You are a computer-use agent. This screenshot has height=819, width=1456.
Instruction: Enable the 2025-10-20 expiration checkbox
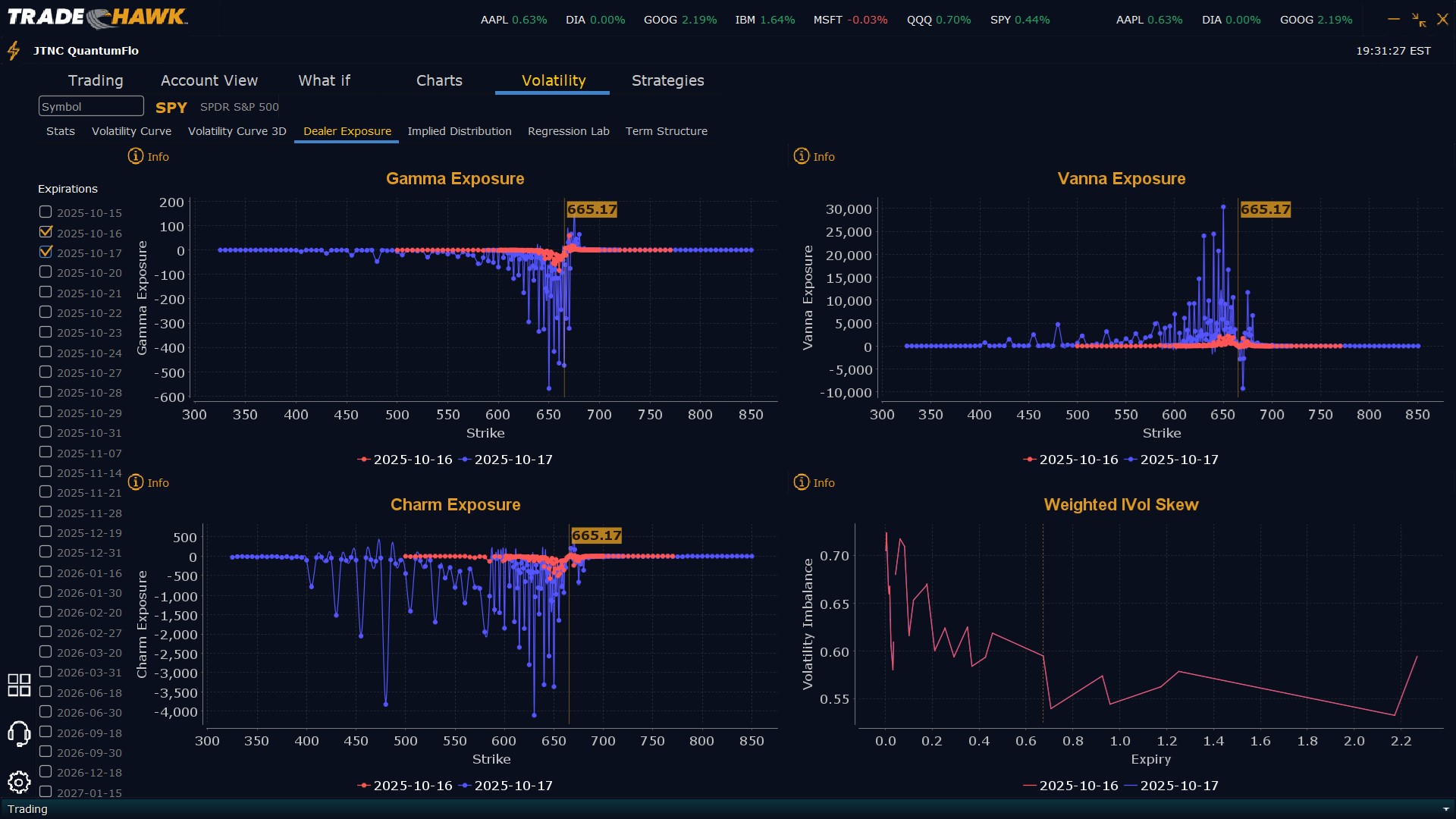(x=45, y=272)
